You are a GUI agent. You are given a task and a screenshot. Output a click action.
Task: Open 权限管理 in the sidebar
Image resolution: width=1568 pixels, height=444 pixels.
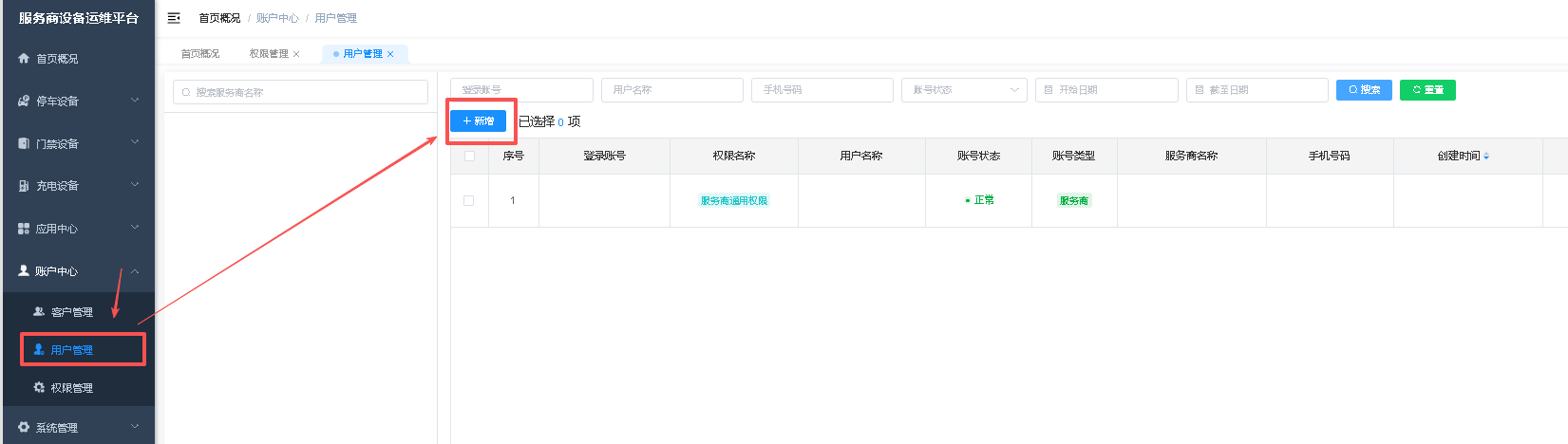coord(77,387)
